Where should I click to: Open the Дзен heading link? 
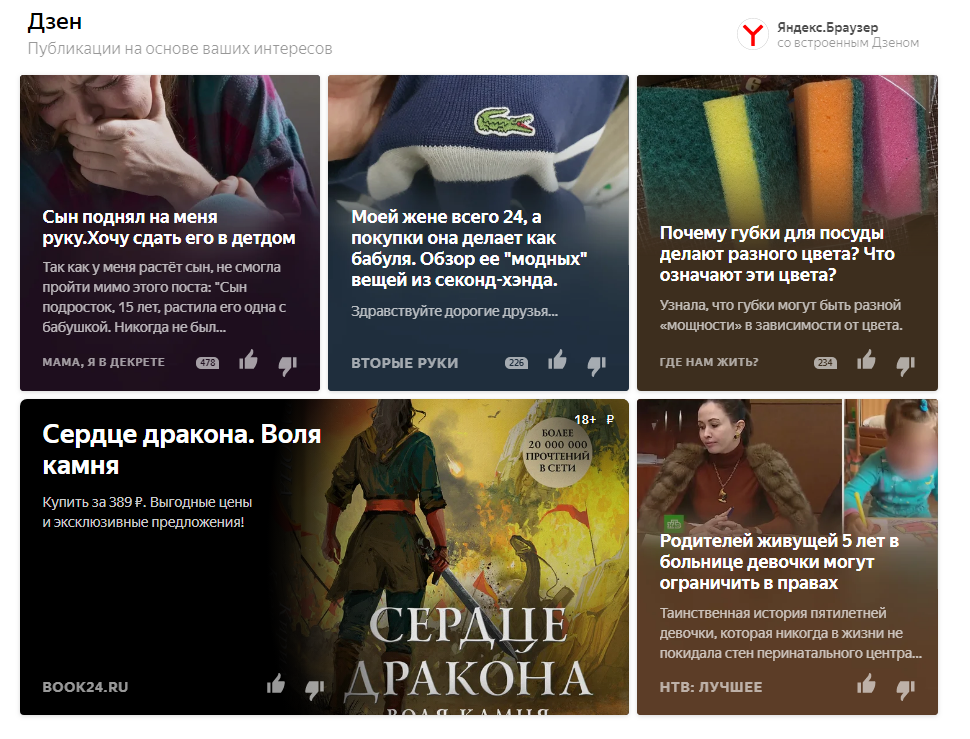(54, 22)
